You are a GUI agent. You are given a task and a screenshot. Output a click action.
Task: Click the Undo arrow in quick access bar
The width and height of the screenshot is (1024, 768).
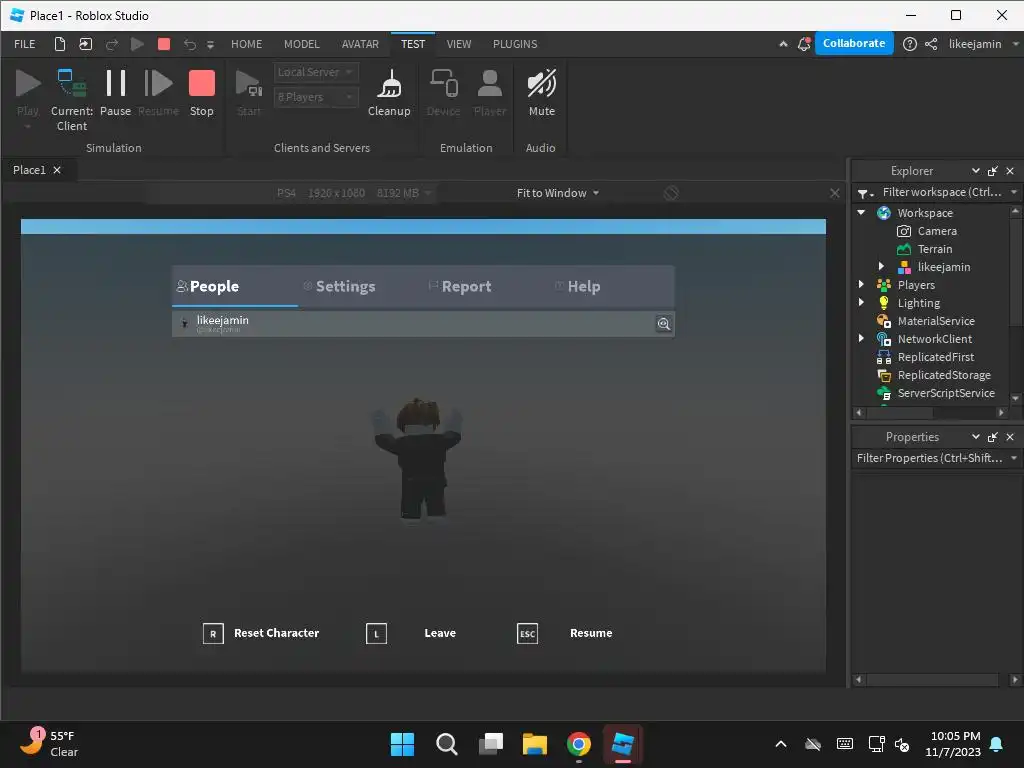[189, 44]
